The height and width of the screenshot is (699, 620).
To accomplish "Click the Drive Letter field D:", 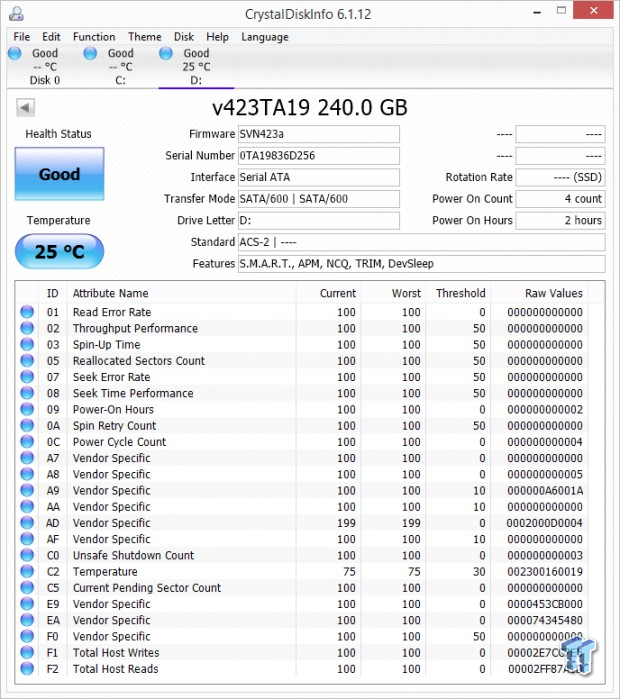I will click(319, 221).
